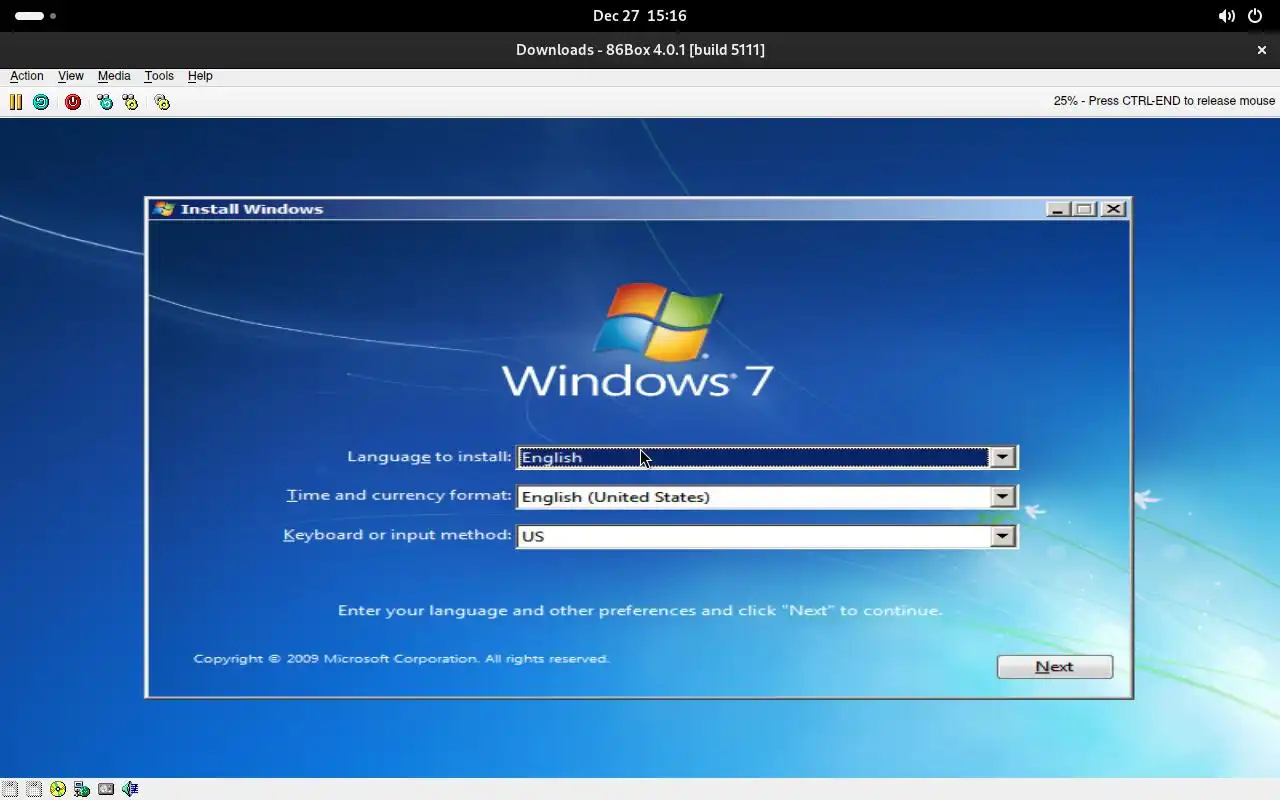
Task: Open 86Box settings via the yellow gear icon
Action: 162,102
